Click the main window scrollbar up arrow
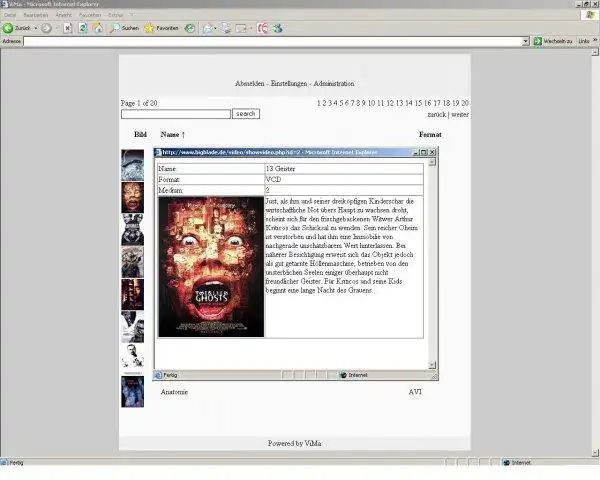600x480 pixels. click(595, 52)
